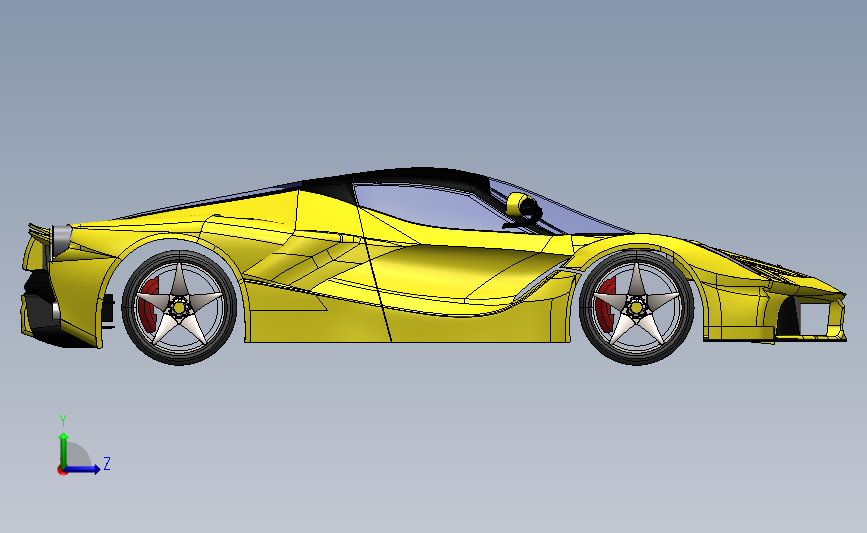Click the blue Z axis arrow of the triad
Image resolution: width=867 pixels, height=533 pixels.
(82, 469)
